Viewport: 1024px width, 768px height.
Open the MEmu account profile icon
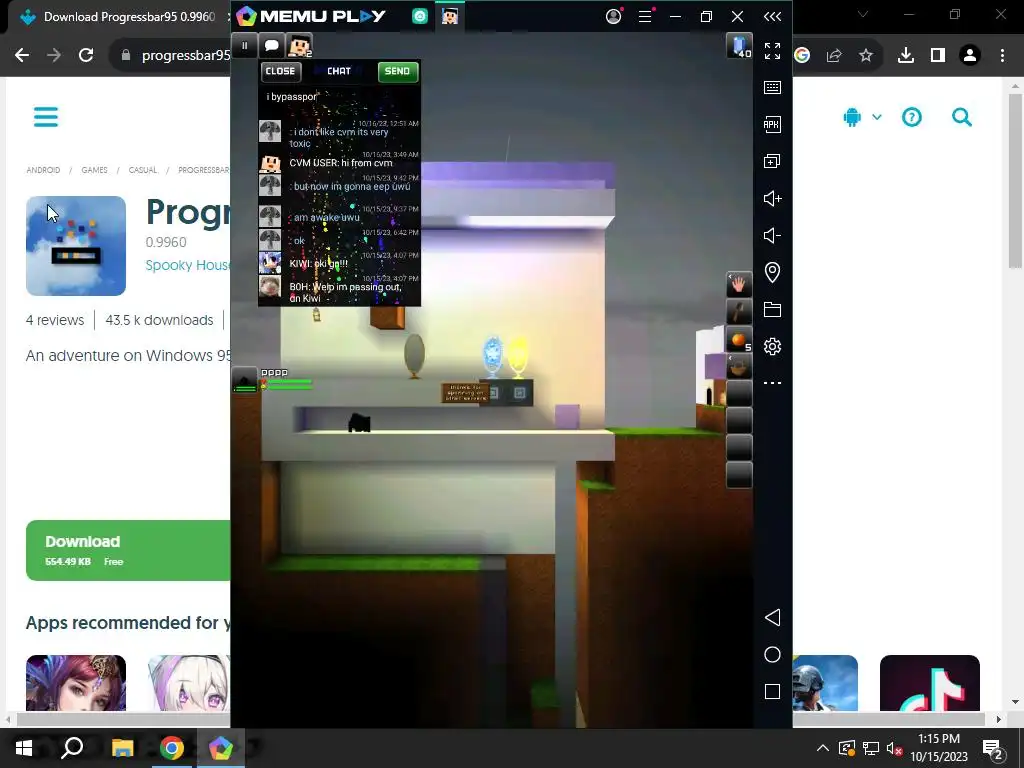pyautogui.click(x=613, y=16)
